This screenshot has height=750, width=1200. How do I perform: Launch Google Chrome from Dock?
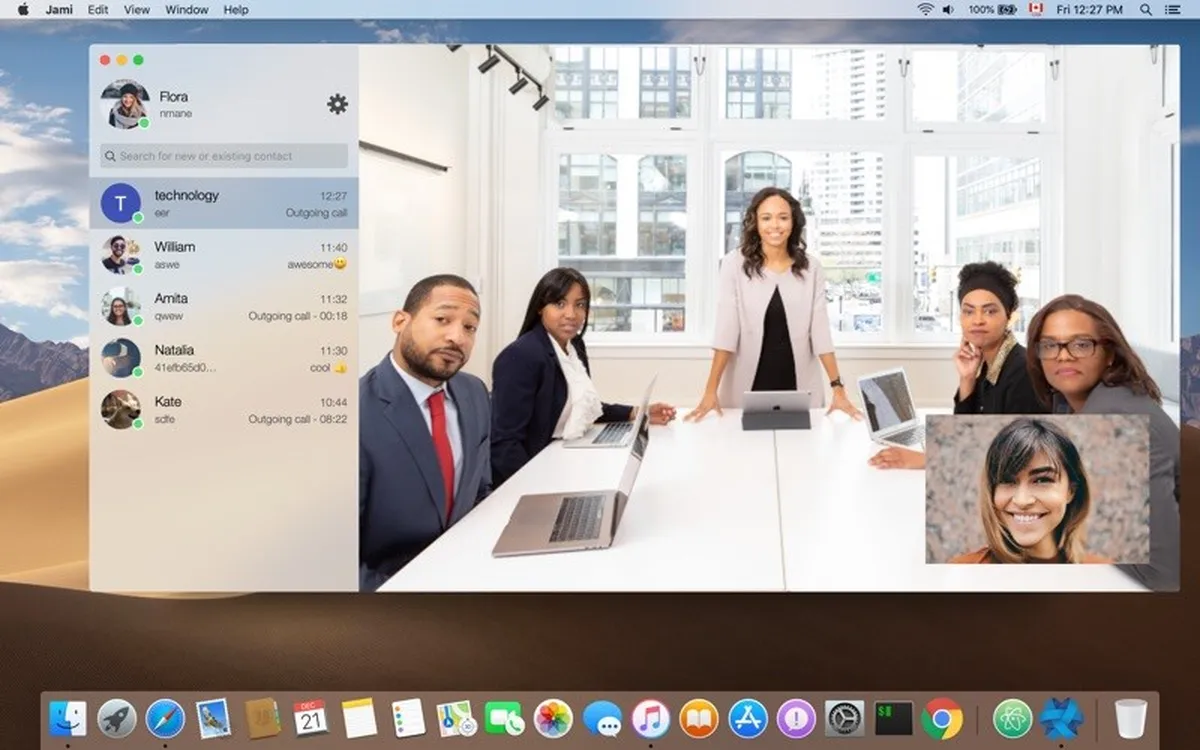tap(942, 718)
